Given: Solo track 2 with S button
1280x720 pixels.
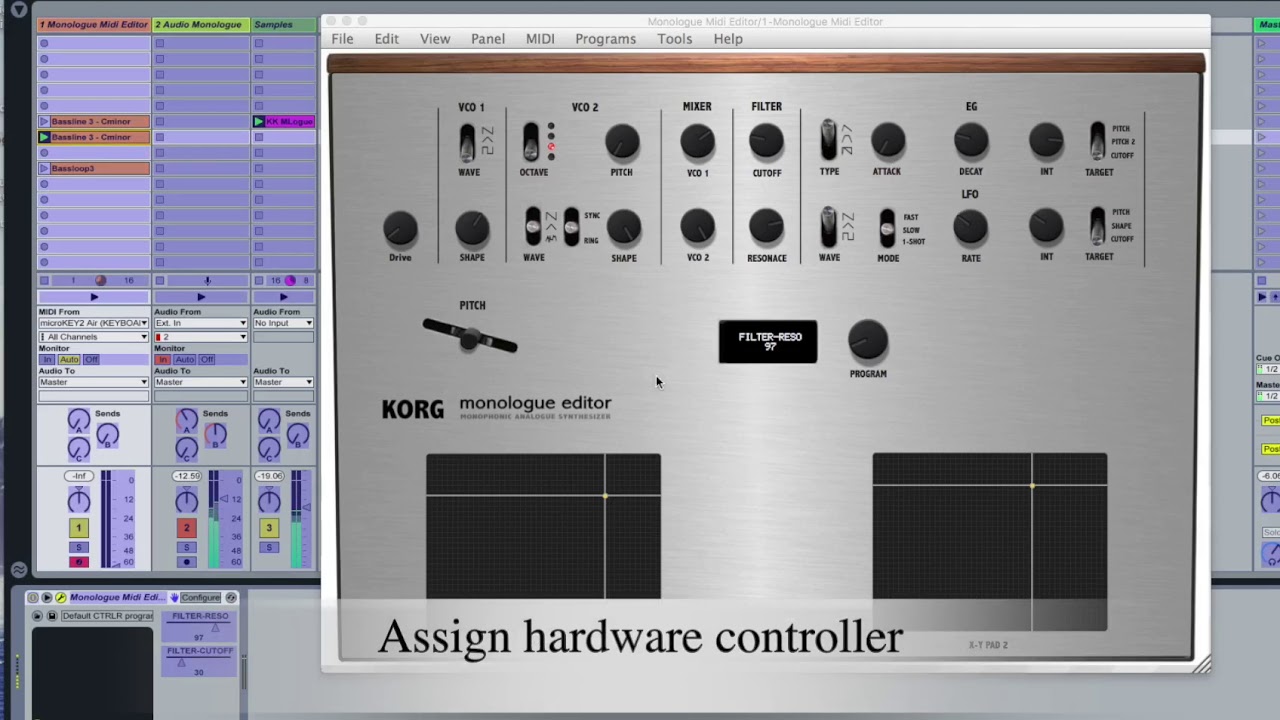Looking at the screenshot, I should 186,547.
